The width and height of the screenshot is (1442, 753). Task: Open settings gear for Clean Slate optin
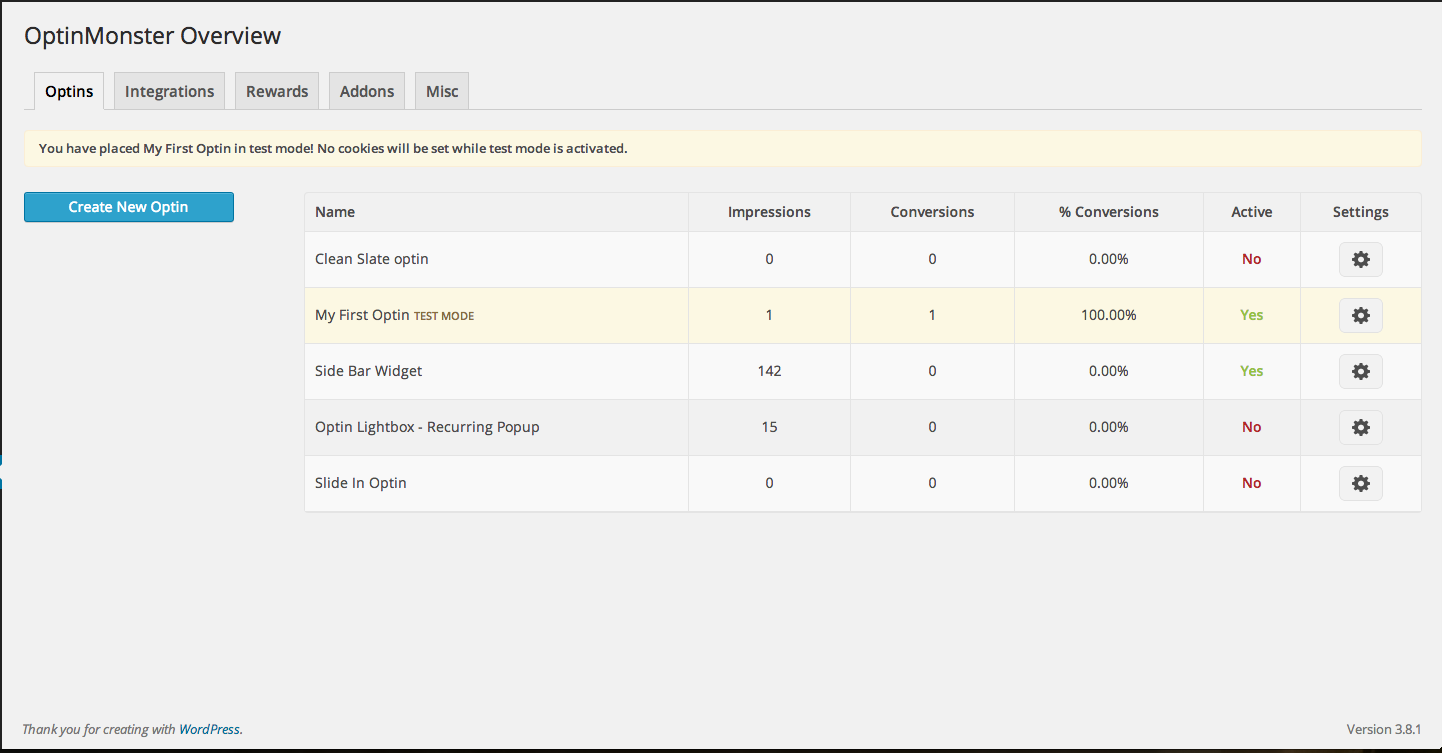click(1360, 258)
